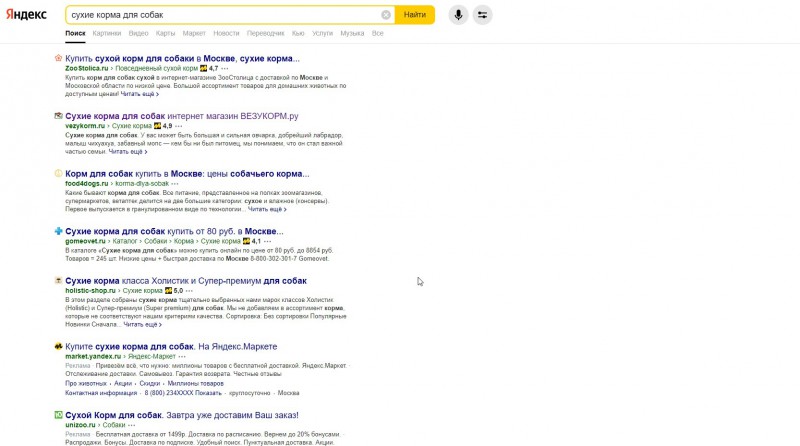Open the three-dots menu for the food4dogs.ru result
The height and width of the screenshot is (446, 800).
[x=175, y=184]
